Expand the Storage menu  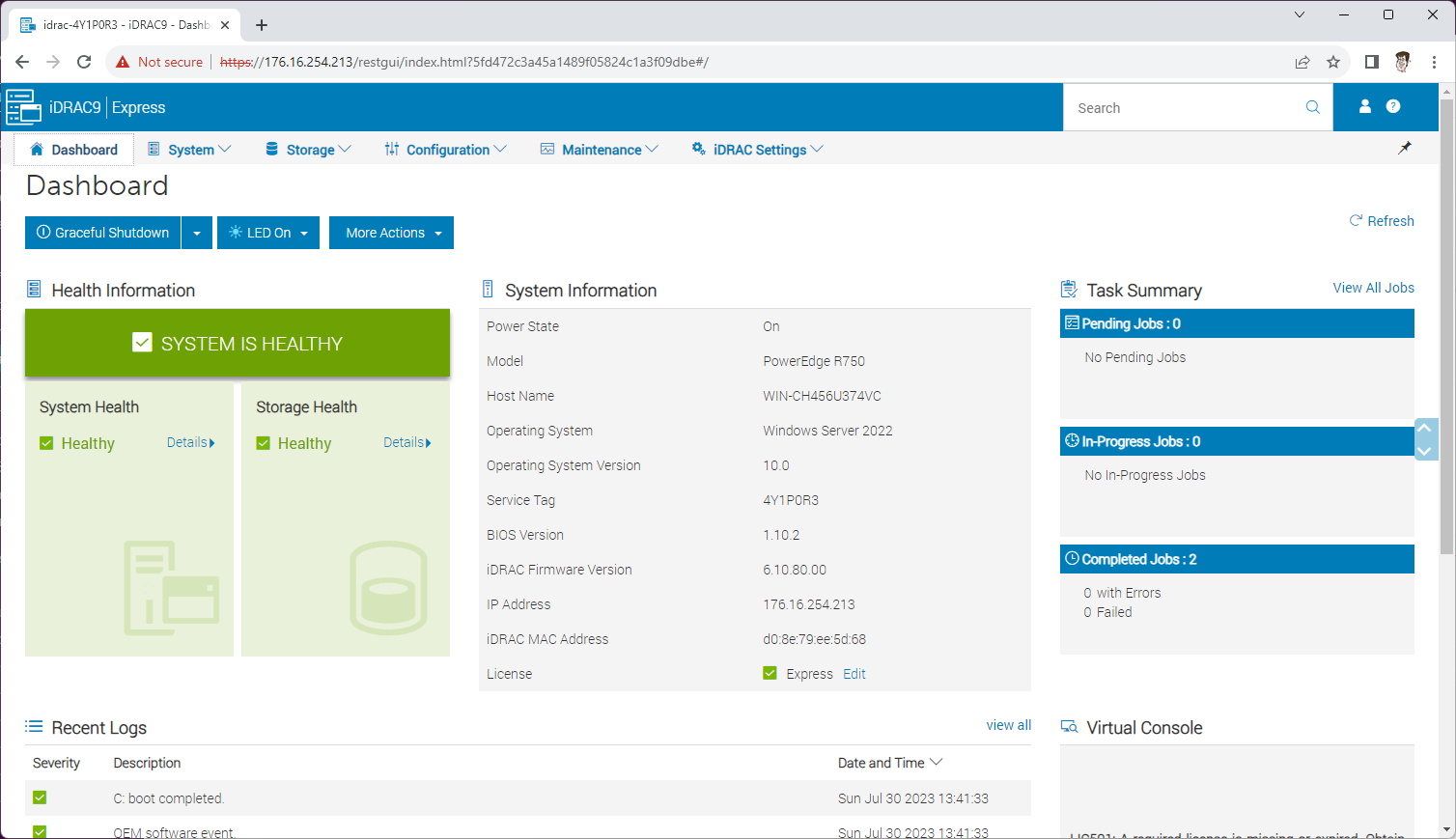point(309,150)
